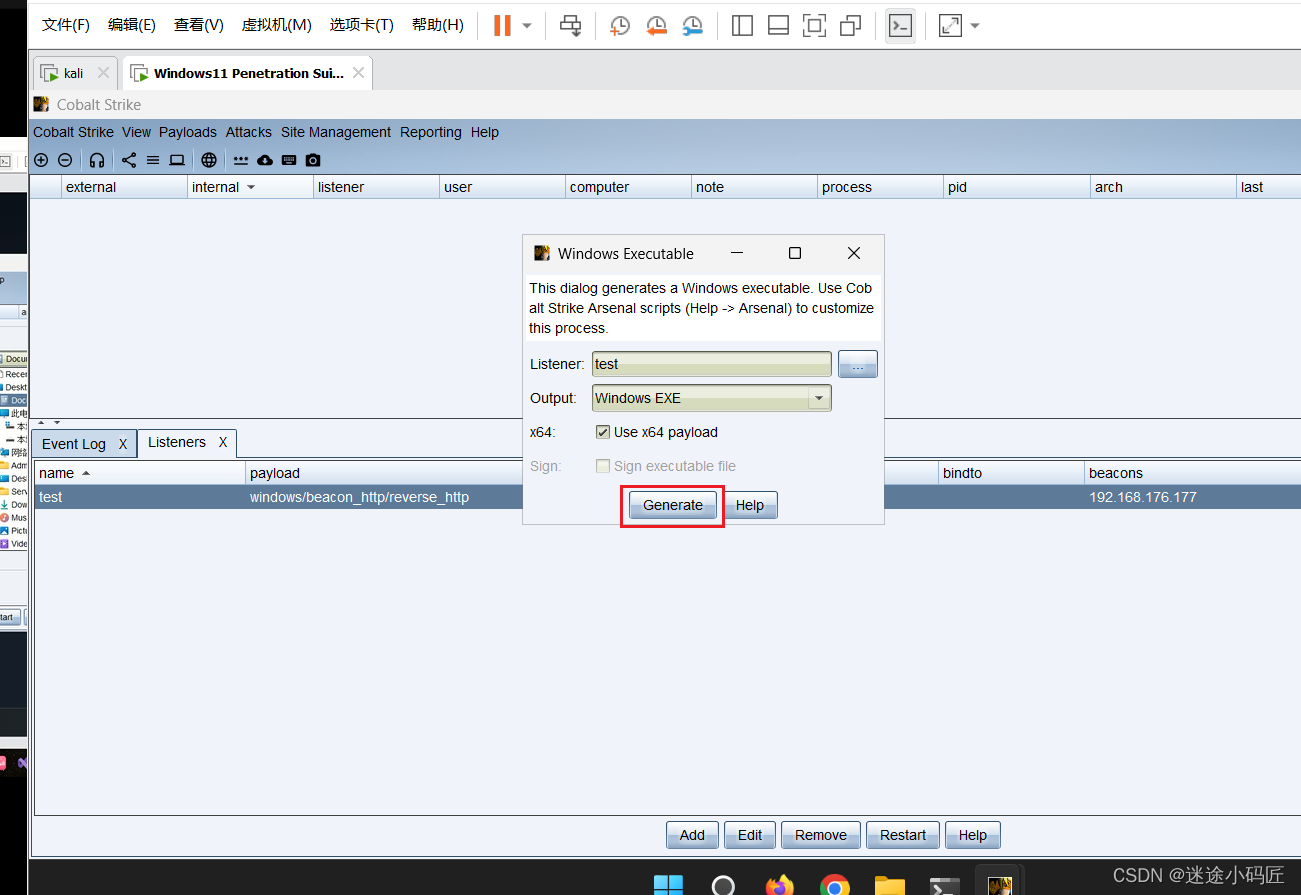Click send Ctrl+Alt+Del icon in VMware toolbar

tap(570, 25)
